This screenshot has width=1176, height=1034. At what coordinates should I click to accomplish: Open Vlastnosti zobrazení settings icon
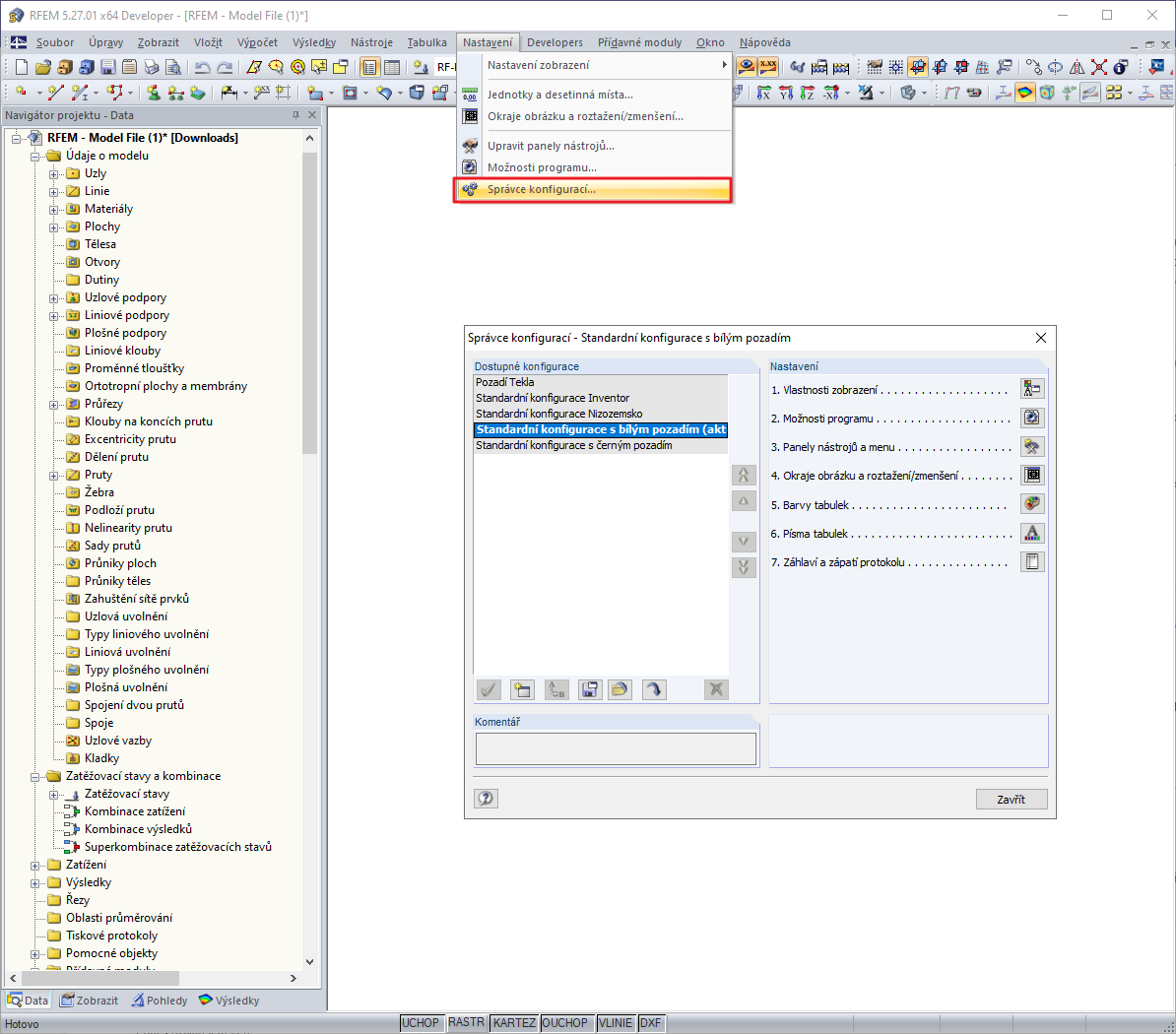pyautogui.click(x=1032, y=388)
